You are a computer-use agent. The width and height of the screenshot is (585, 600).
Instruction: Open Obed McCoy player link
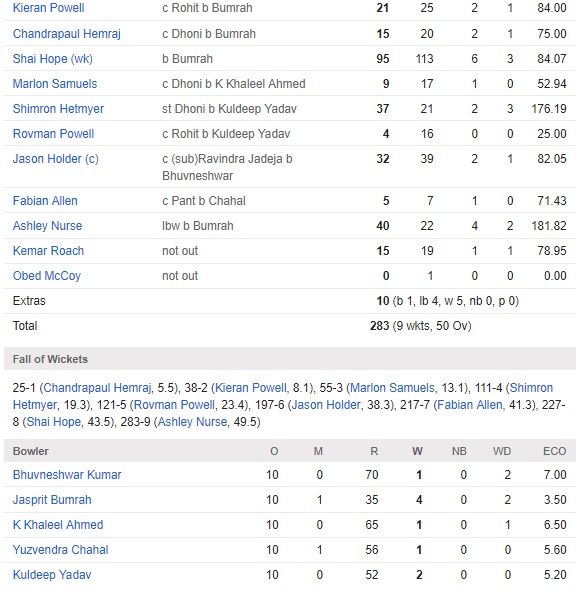coord(47,276)
